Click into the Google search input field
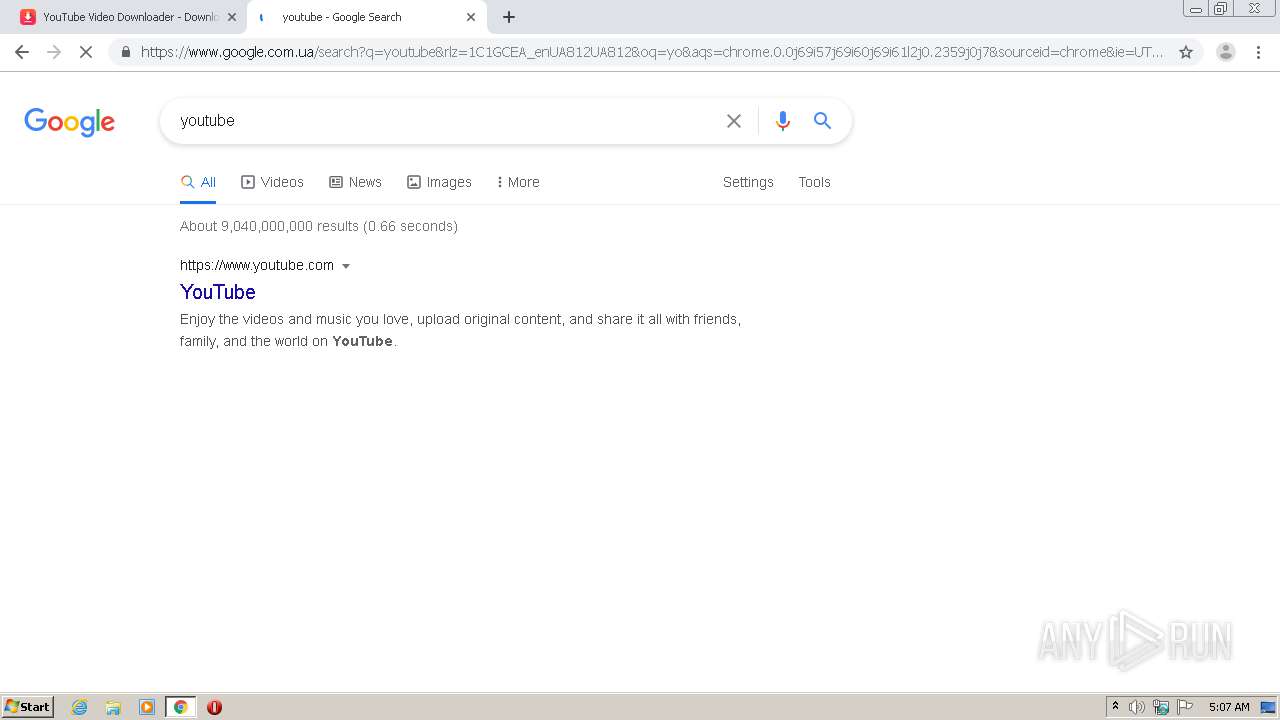1280x720 pixels. [x=445, y=121]
